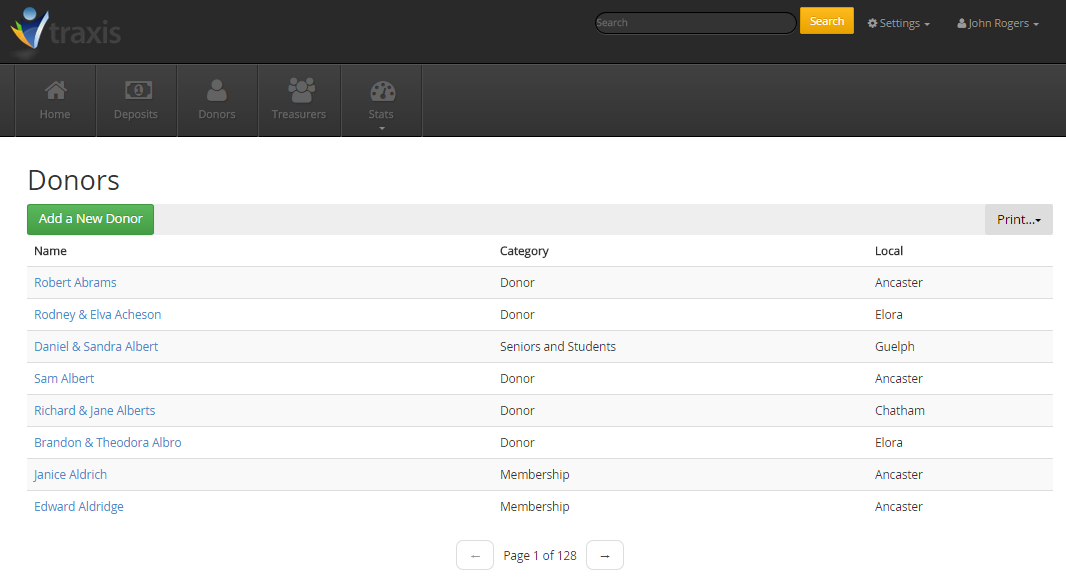Select Chatham in the Local column
The height and width of the screenshot is (578, 1066).
[x=899, y=410]
